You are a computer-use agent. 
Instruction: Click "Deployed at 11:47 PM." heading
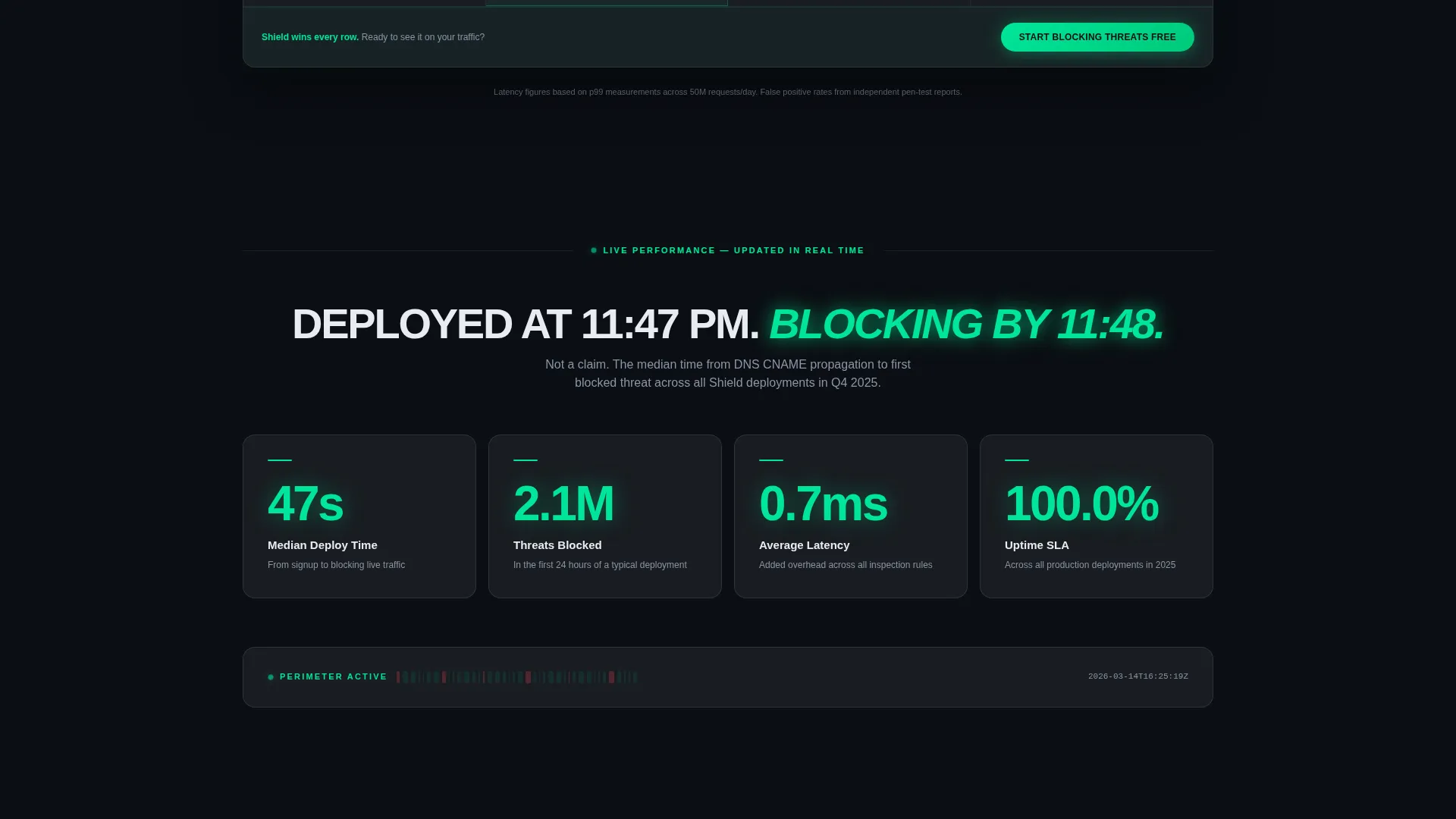[526, 324]
